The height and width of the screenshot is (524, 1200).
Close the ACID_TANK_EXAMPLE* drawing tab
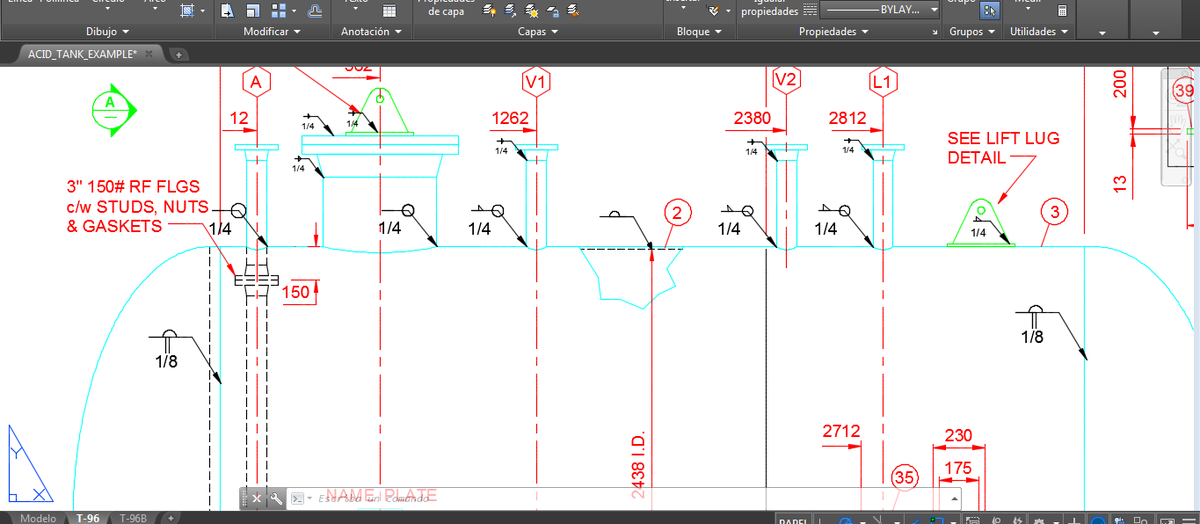(148, 54)
